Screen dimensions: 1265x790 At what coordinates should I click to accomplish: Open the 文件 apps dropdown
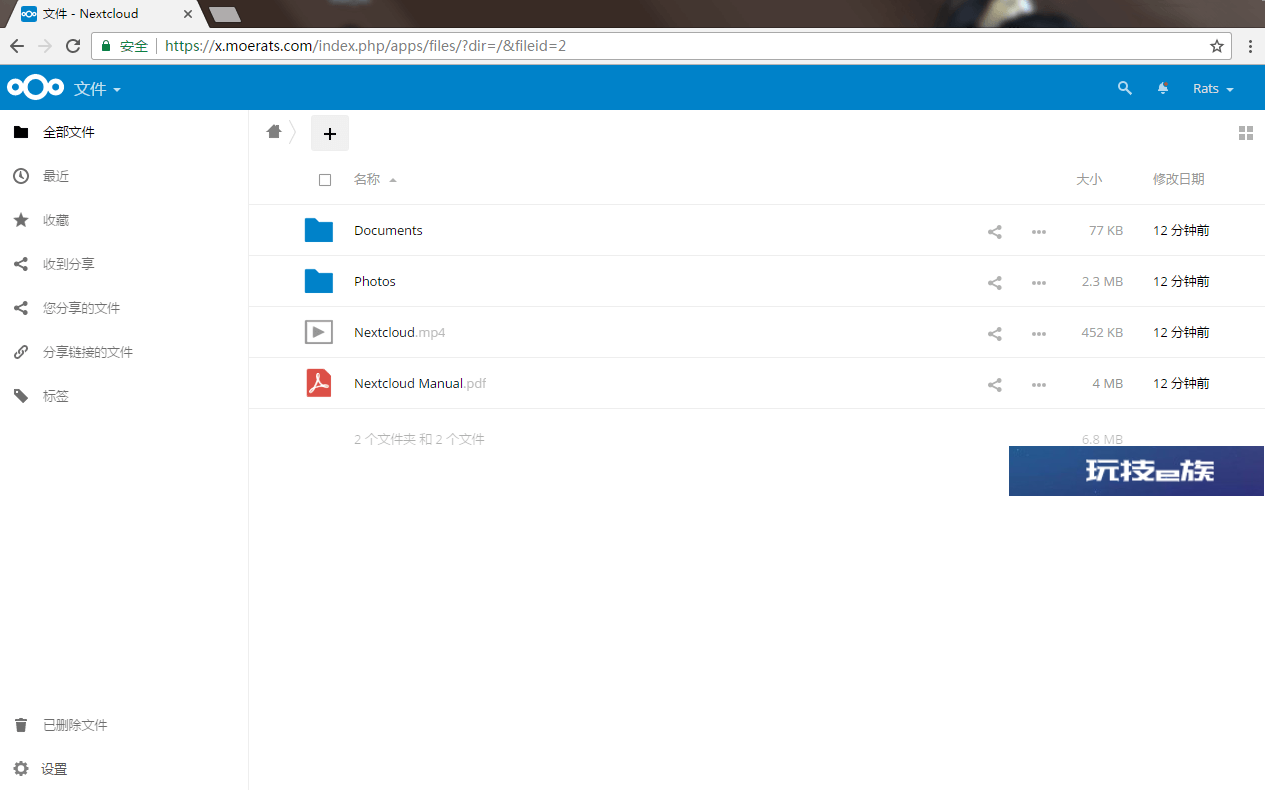[97, 89]
